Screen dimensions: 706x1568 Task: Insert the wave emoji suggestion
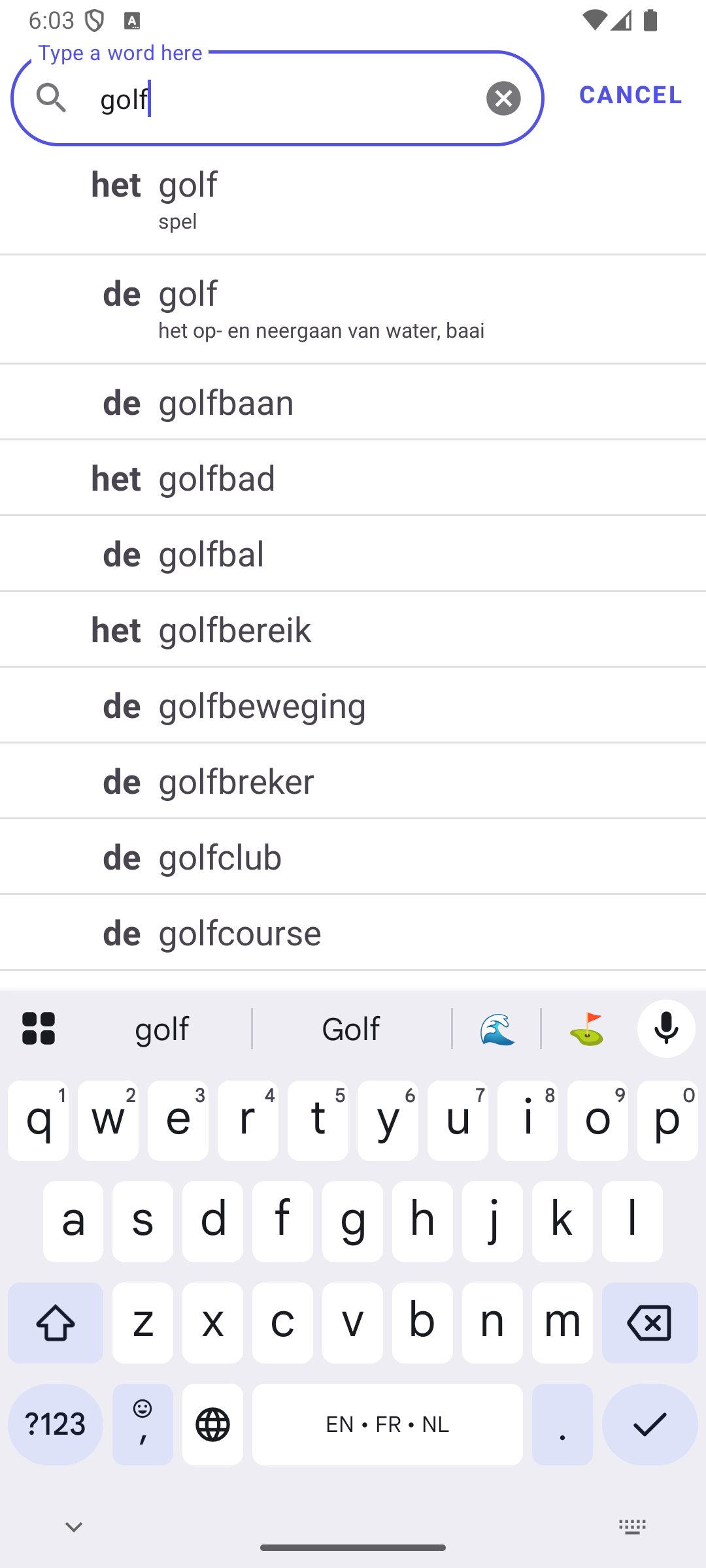497,1029
